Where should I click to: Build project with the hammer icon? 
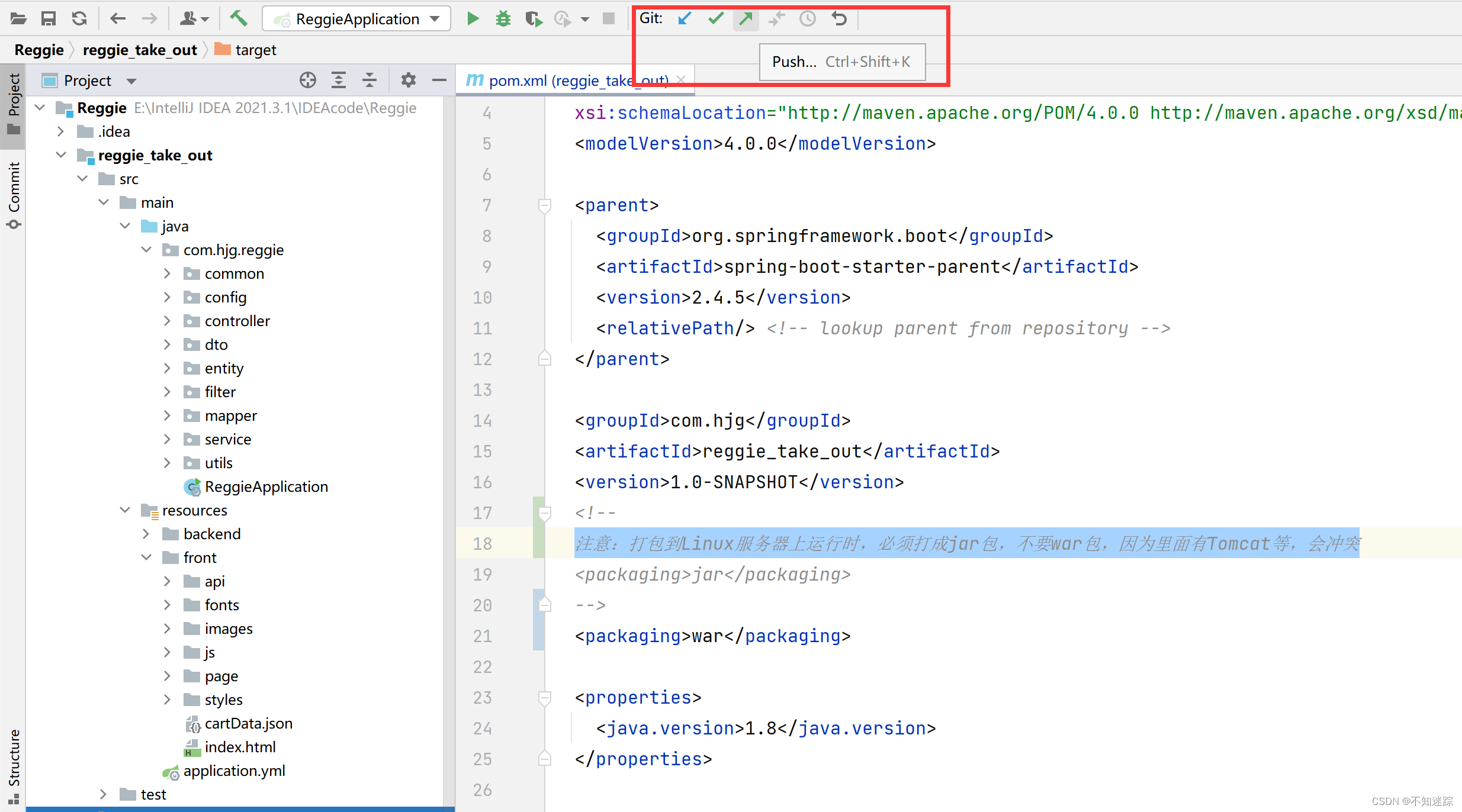239,19
